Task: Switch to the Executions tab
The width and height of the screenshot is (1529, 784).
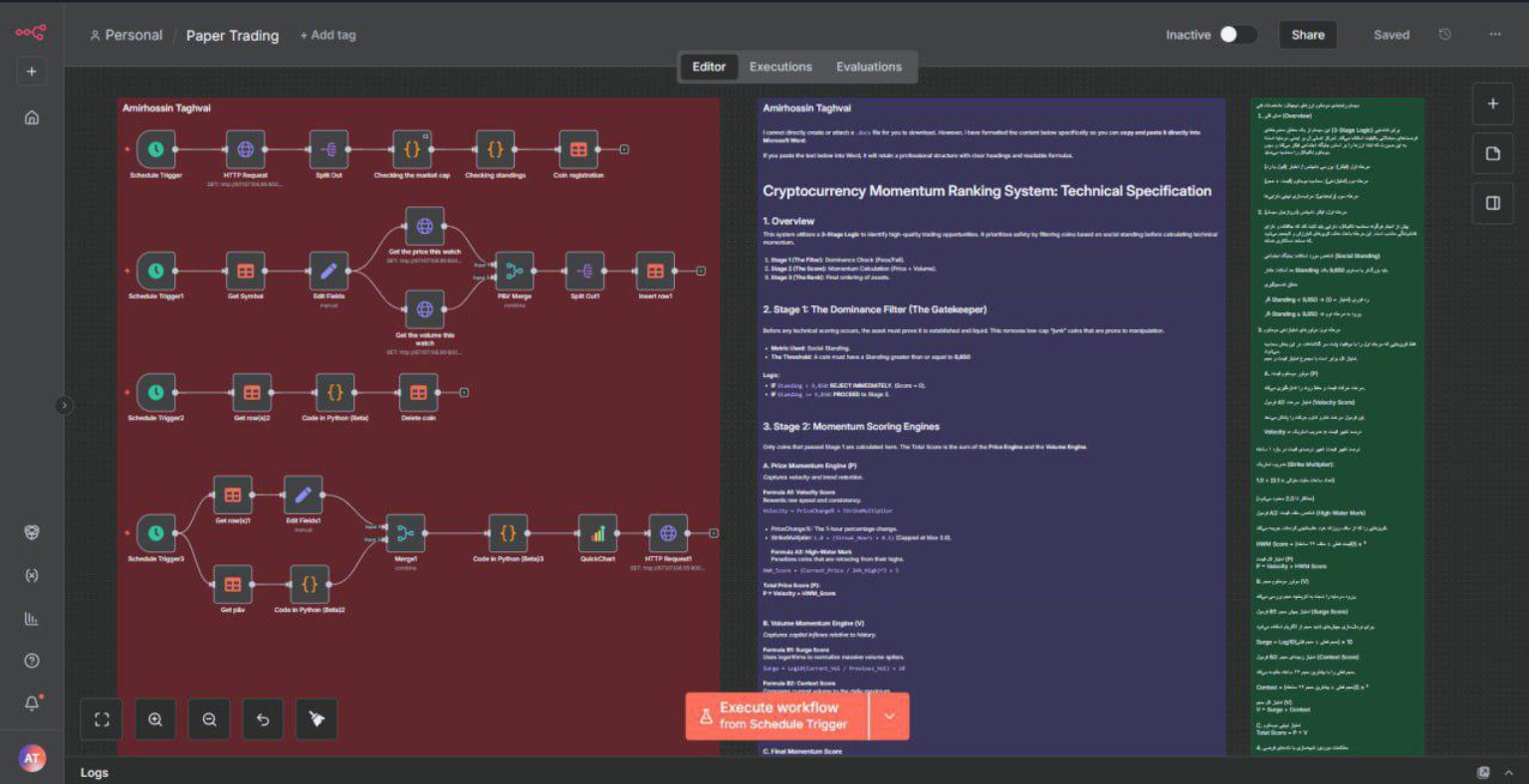Action: [780, 67]
